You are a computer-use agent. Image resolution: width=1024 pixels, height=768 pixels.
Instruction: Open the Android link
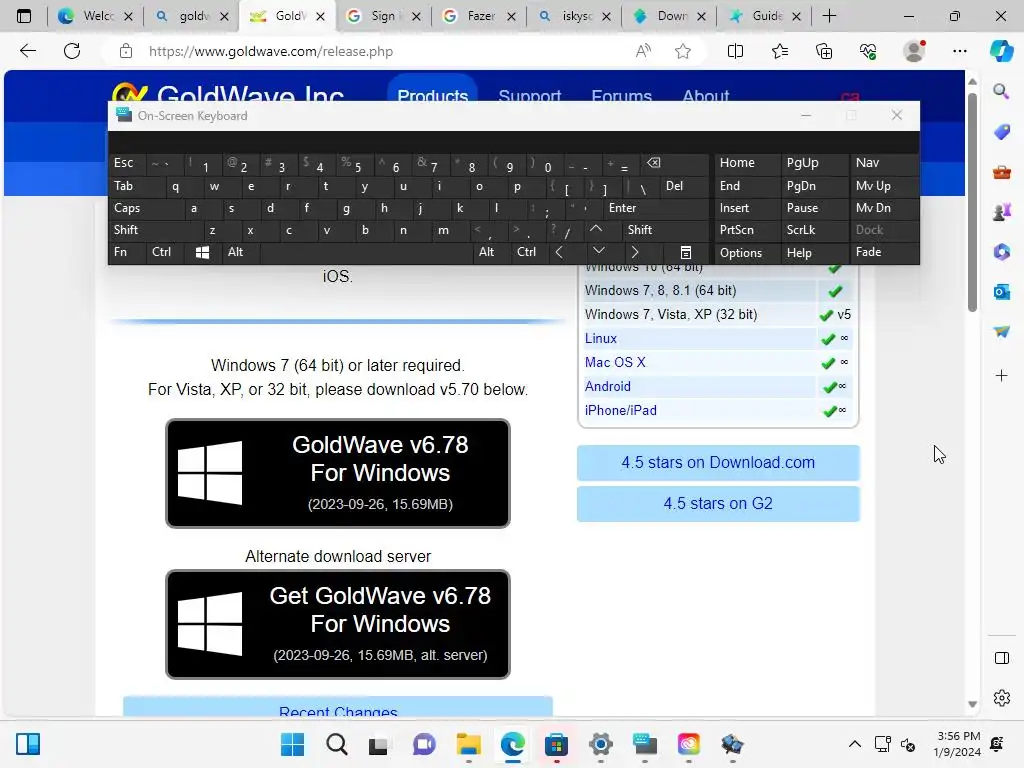click(x=607, y=386)
